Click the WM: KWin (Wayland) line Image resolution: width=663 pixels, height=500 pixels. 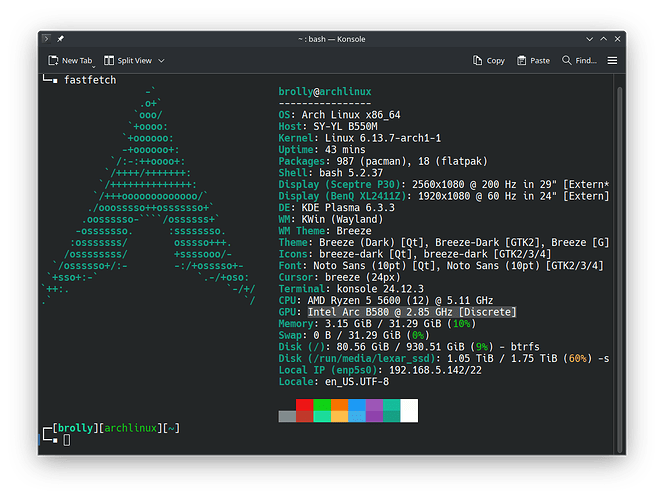(x=331, y=219)
